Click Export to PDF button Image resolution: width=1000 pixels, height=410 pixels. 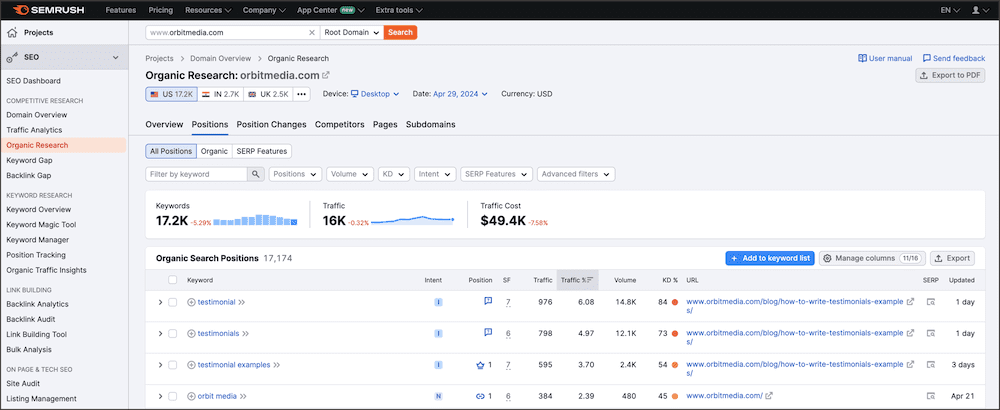950,75
